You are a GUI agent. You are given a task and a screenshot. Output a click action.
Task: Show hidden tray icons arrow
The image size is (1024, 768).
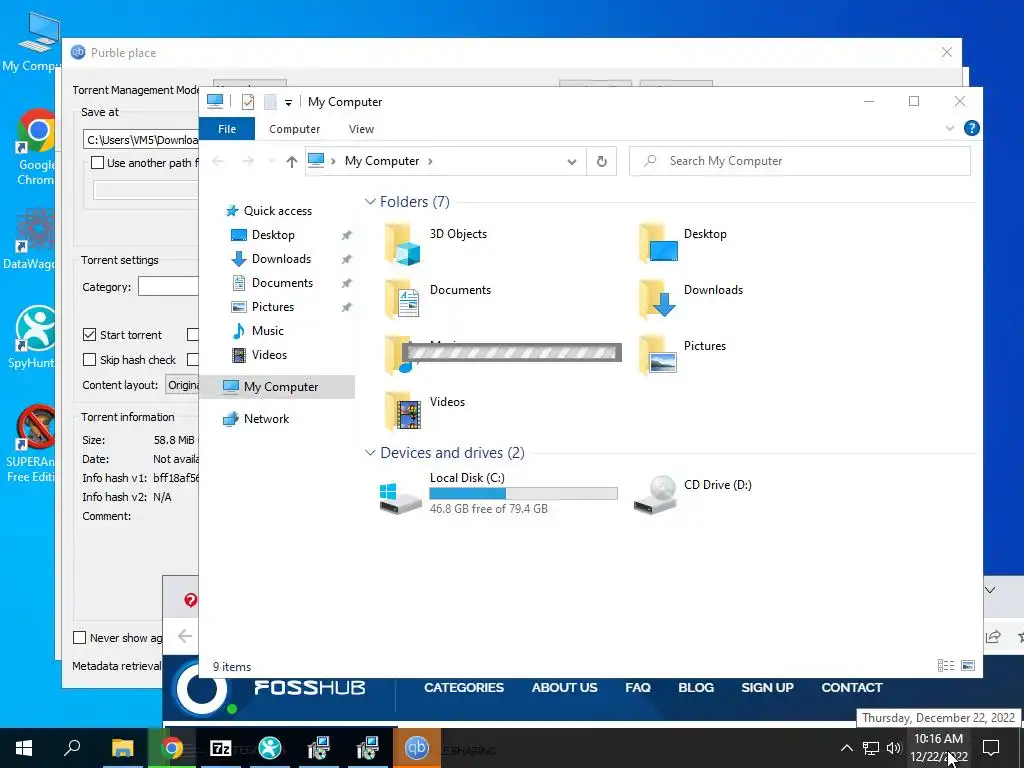846,748
